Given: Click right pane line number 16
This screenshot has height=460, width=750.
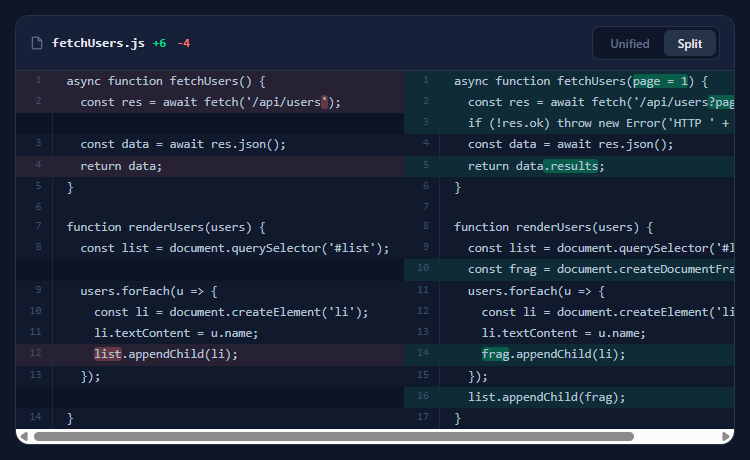Looking at the screenshot, I should (x=423, y=396).
